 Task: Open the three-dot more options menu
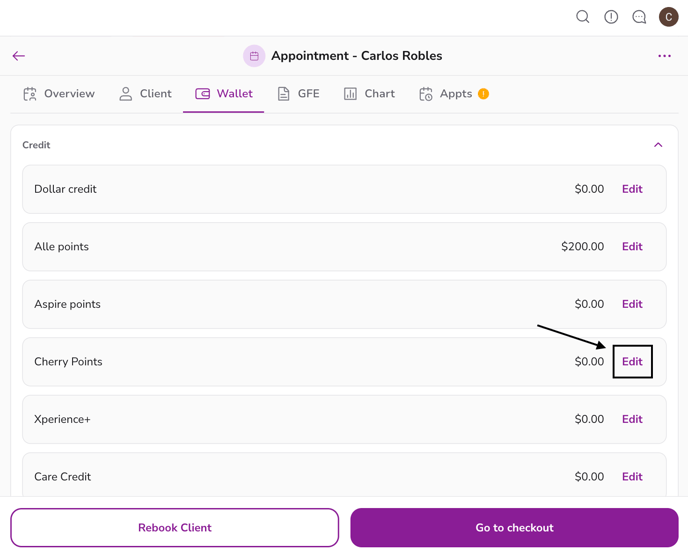tap(664, 56)
